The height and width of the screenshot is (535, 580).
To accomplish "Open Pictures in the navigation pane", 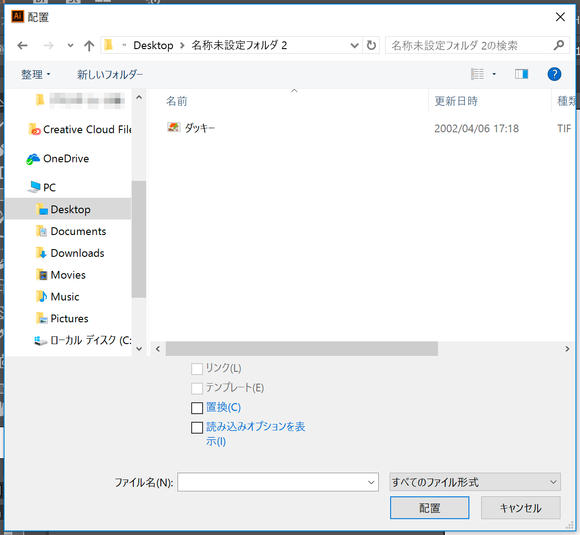I will pyautogui.click(x=62, y=319).
